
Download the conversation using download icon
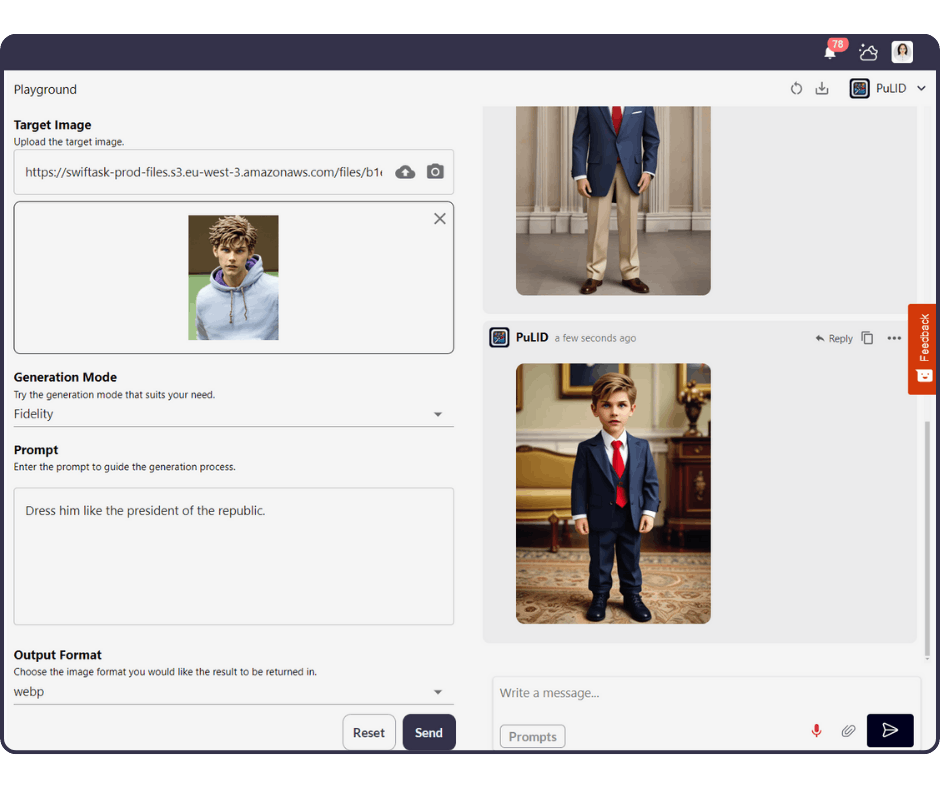tap(822, 89)
